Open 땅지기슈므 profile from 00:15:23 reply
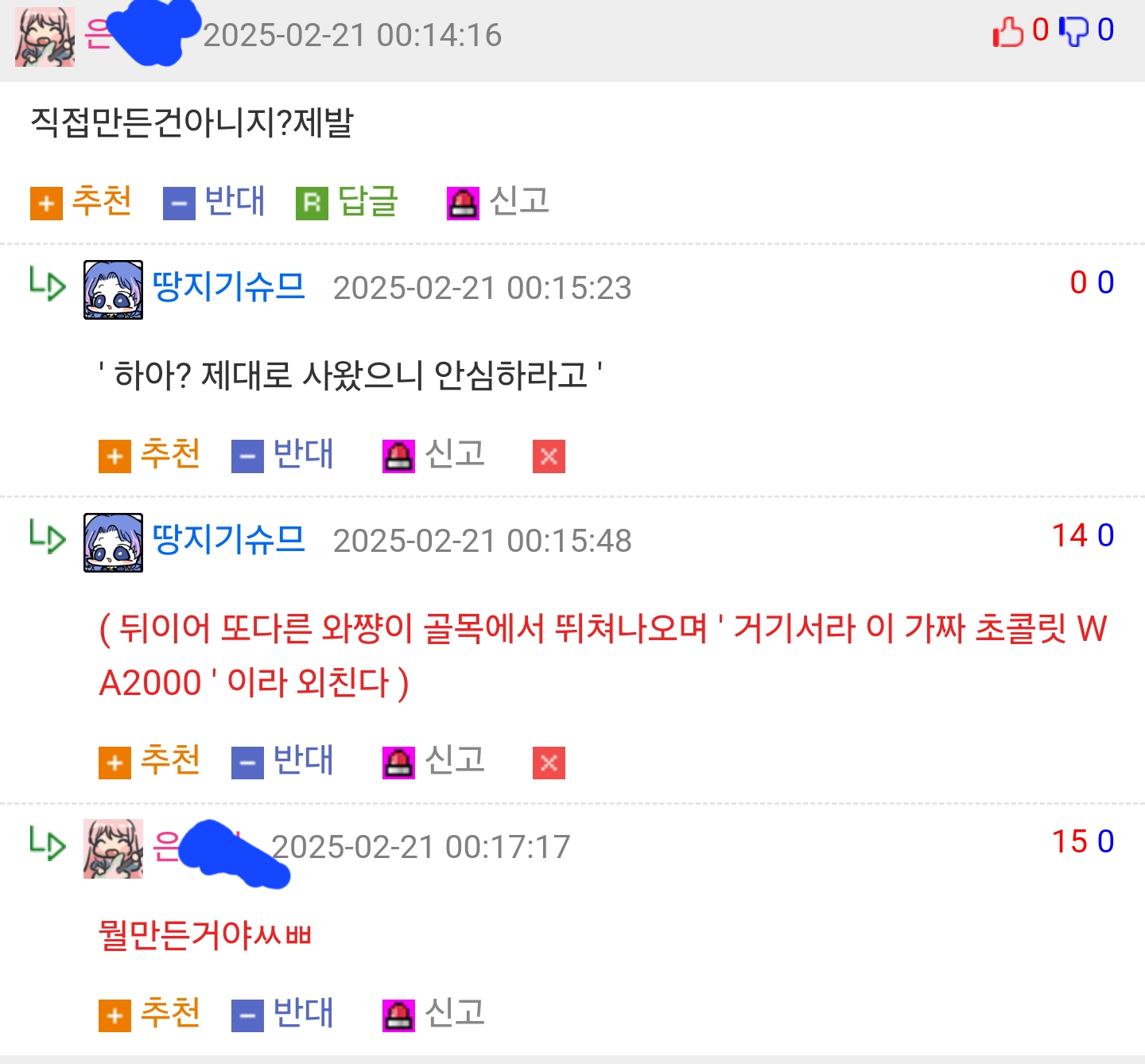The height and width of the screenshot is (1064, 1145). click(x=228, y=286)
